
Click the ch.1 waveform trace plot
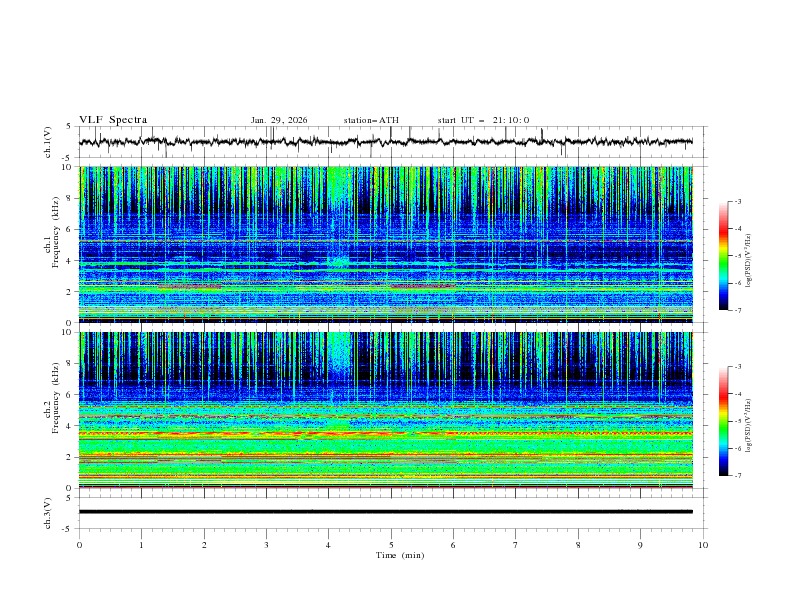click(386, 142)
